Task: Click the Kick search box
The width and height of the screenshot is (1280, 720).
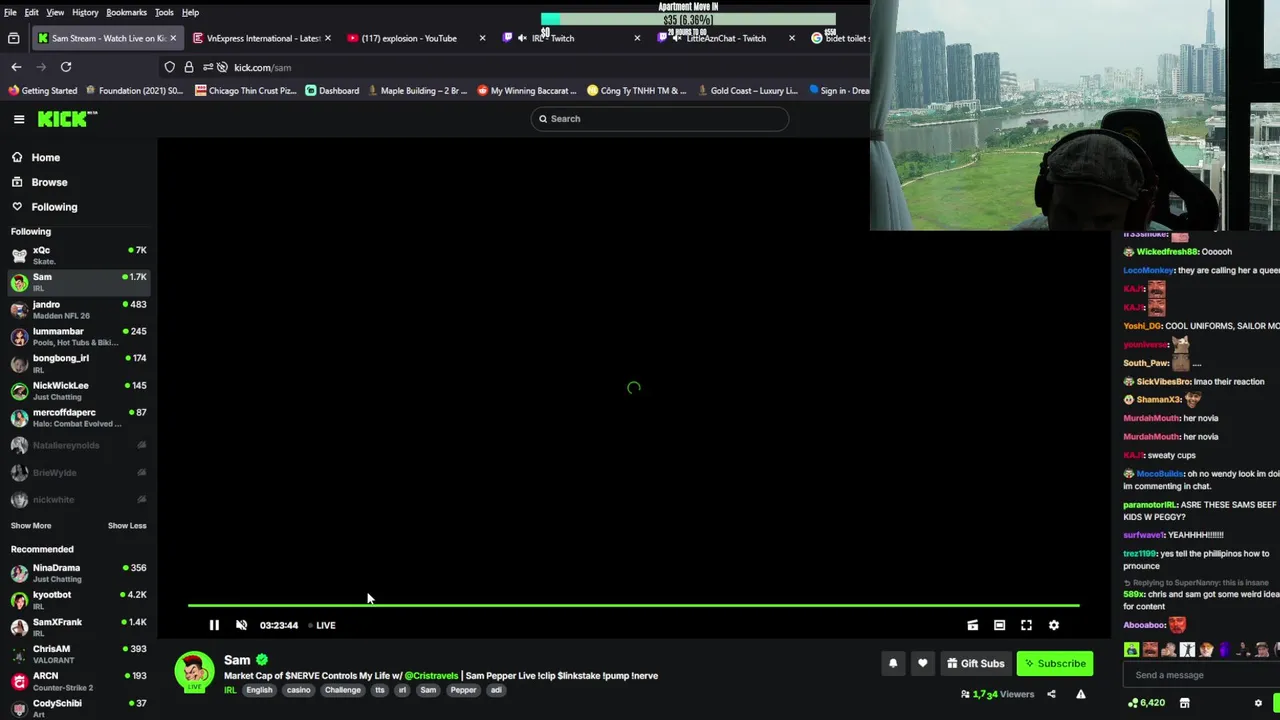Action: coord(660,119)
